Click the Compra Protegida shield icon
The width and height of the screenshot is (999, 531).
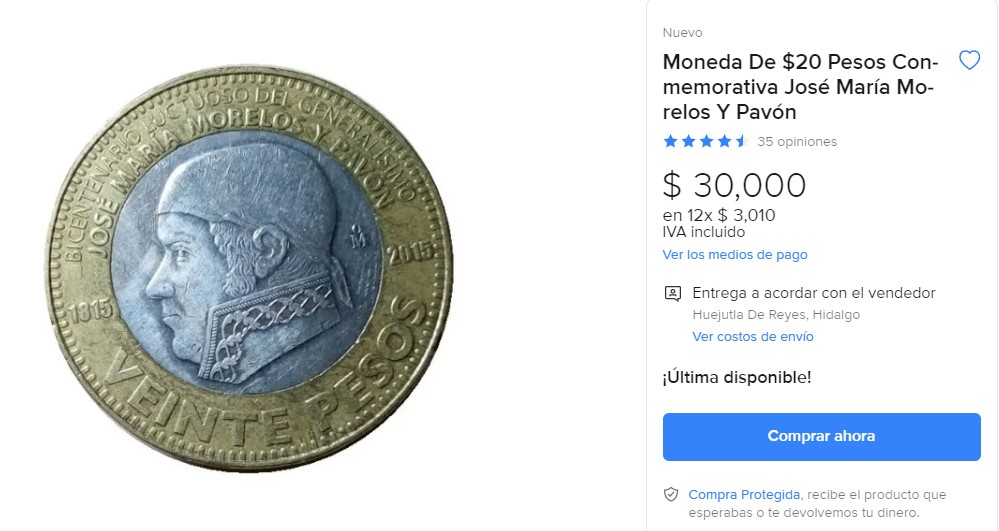671,495
